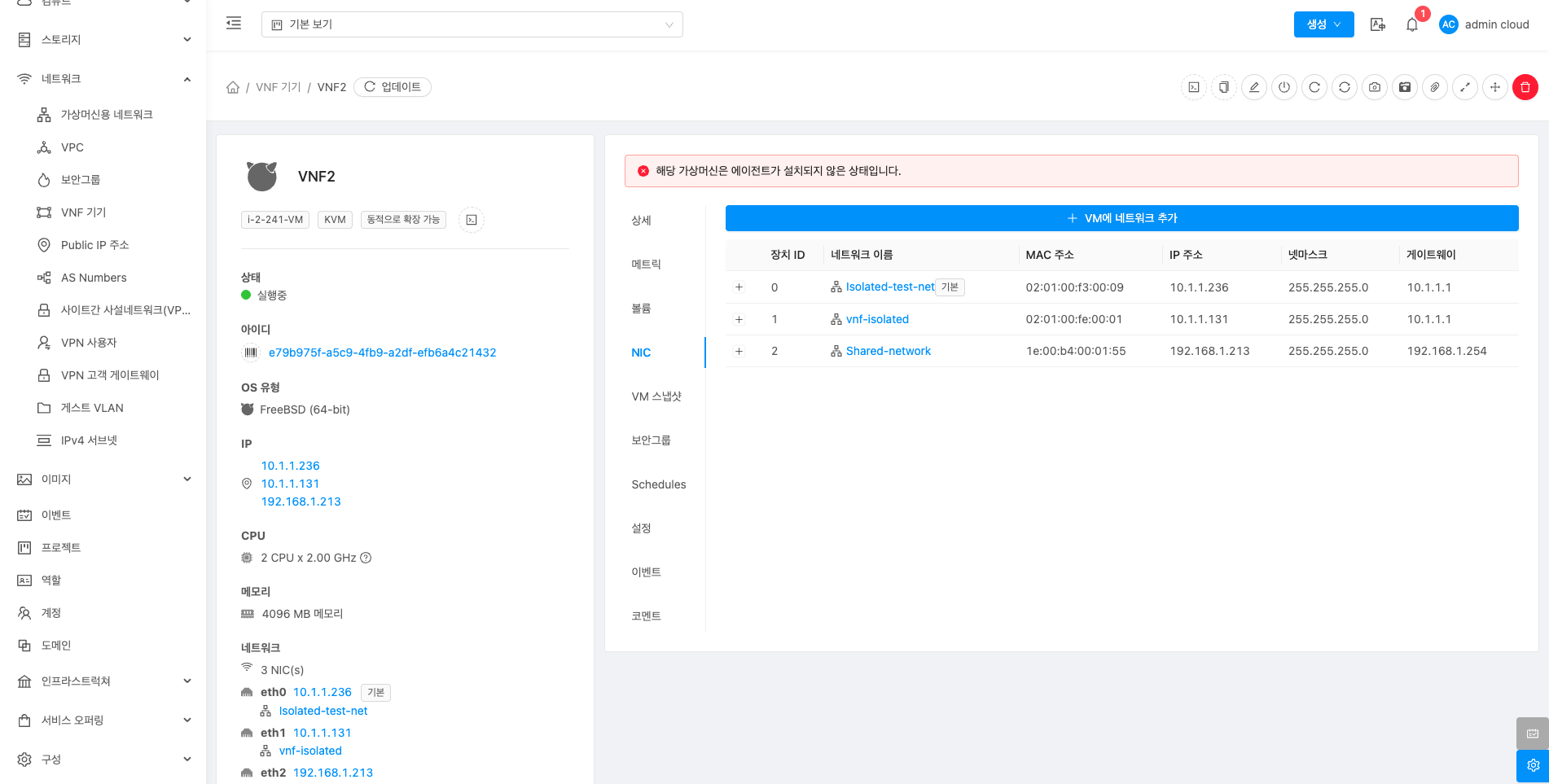Open the 기본 보기 view dropdown
The width and height of the screenshot is (1549, 784).
point(472,24)
